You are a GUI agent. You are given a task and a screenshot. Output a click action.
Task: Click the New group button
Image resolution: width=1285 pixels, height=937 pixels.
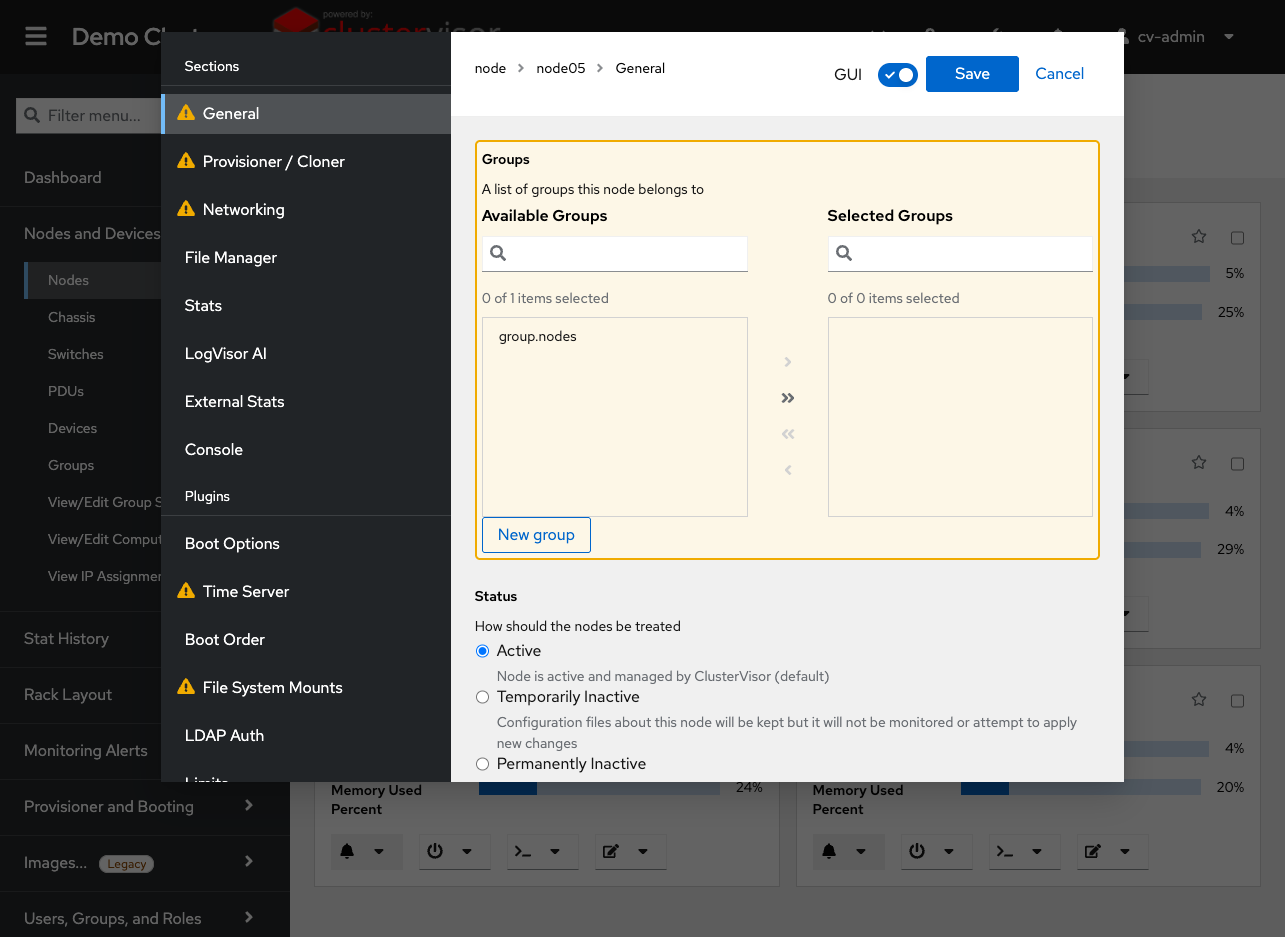(x=536, y=535)
